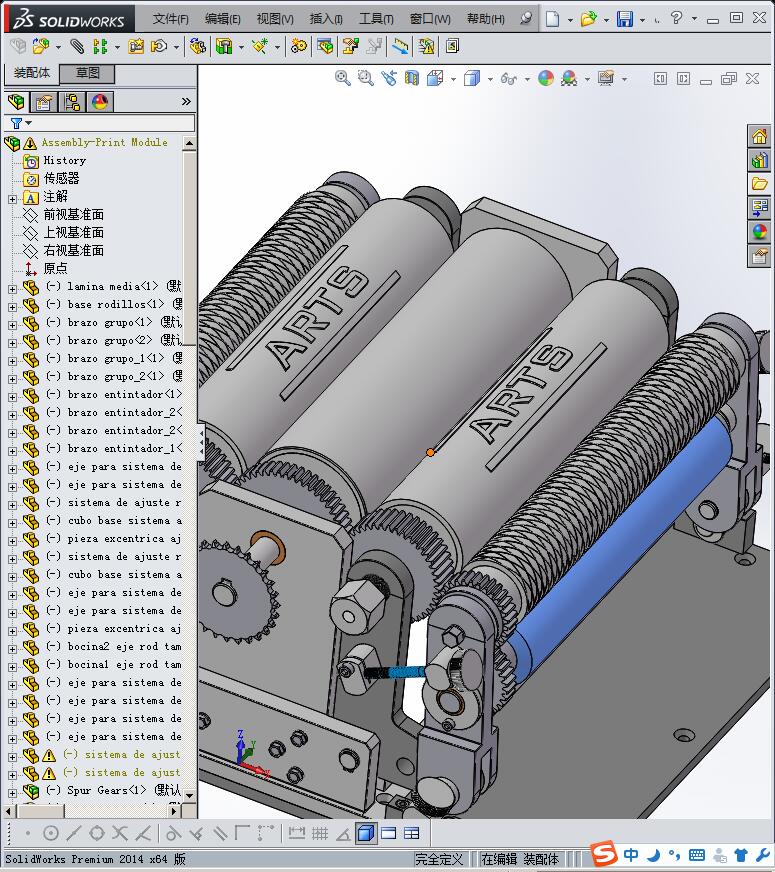Activate the Section View icon
This screenshot has height=872, width=775.
412,78
